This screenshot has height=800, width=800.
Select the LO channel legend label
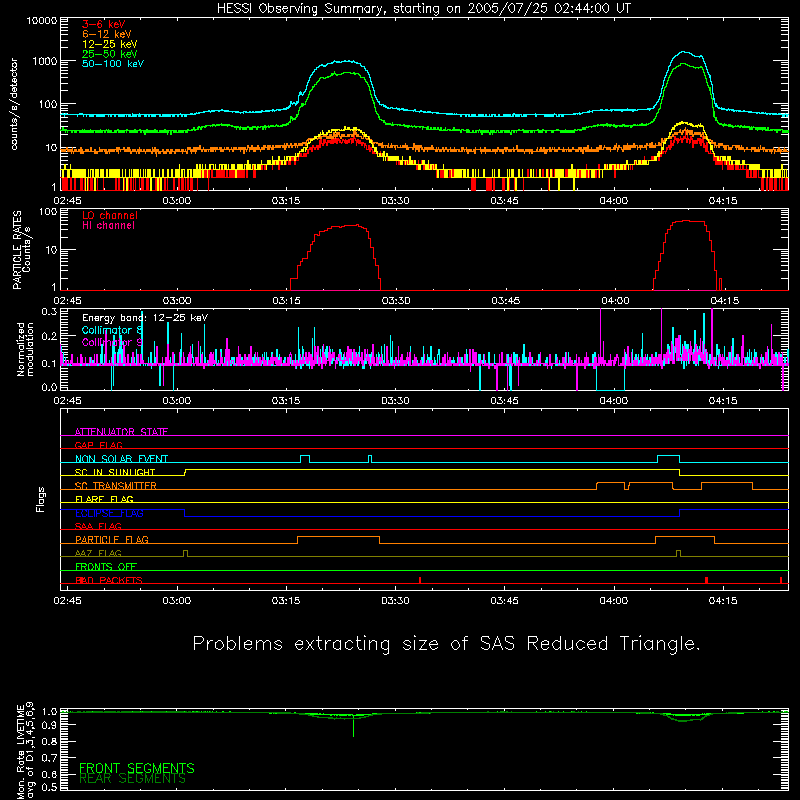tap(110, 215)
